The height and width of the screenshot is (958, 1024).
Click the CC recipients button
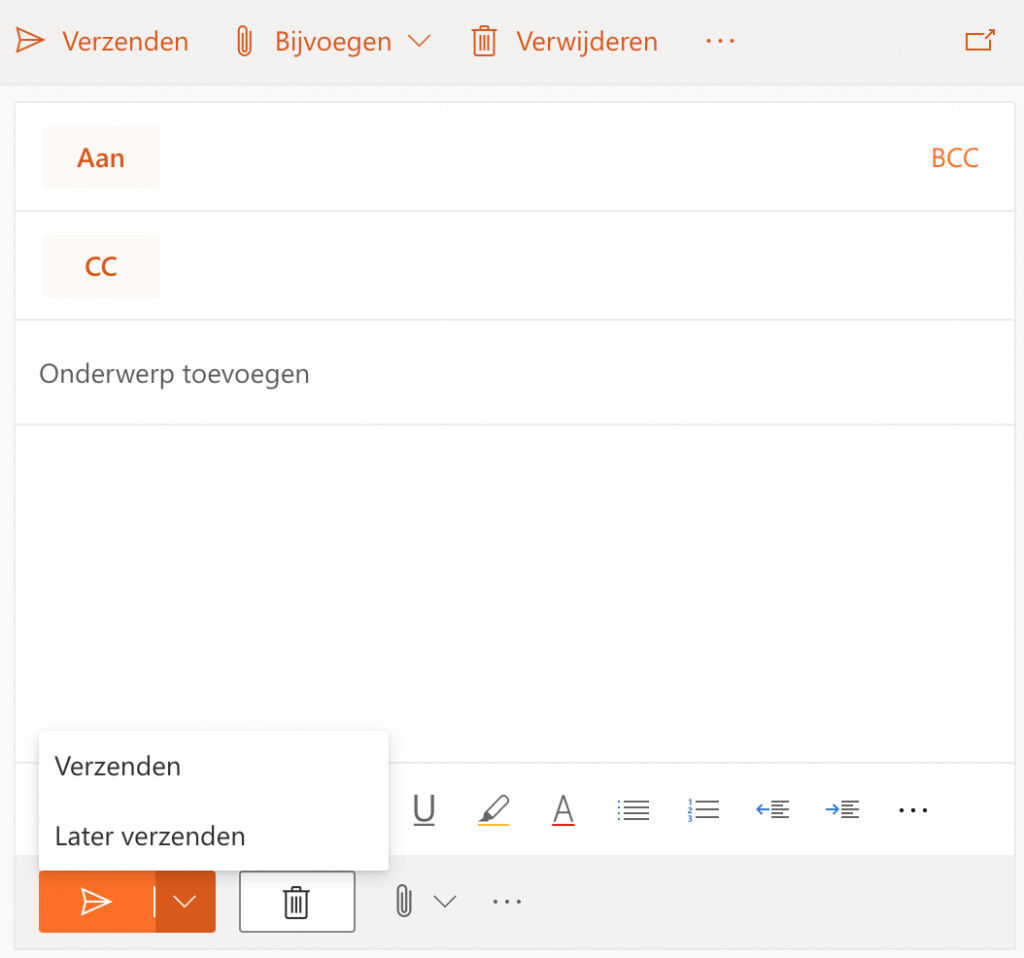coord(101,266)
